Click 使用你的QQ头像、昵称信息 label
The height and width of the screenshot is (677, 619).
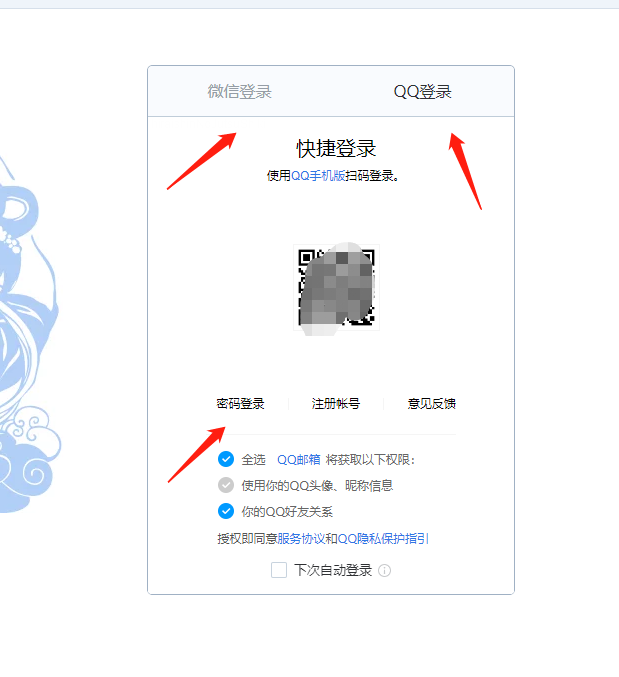coord(317,486)
